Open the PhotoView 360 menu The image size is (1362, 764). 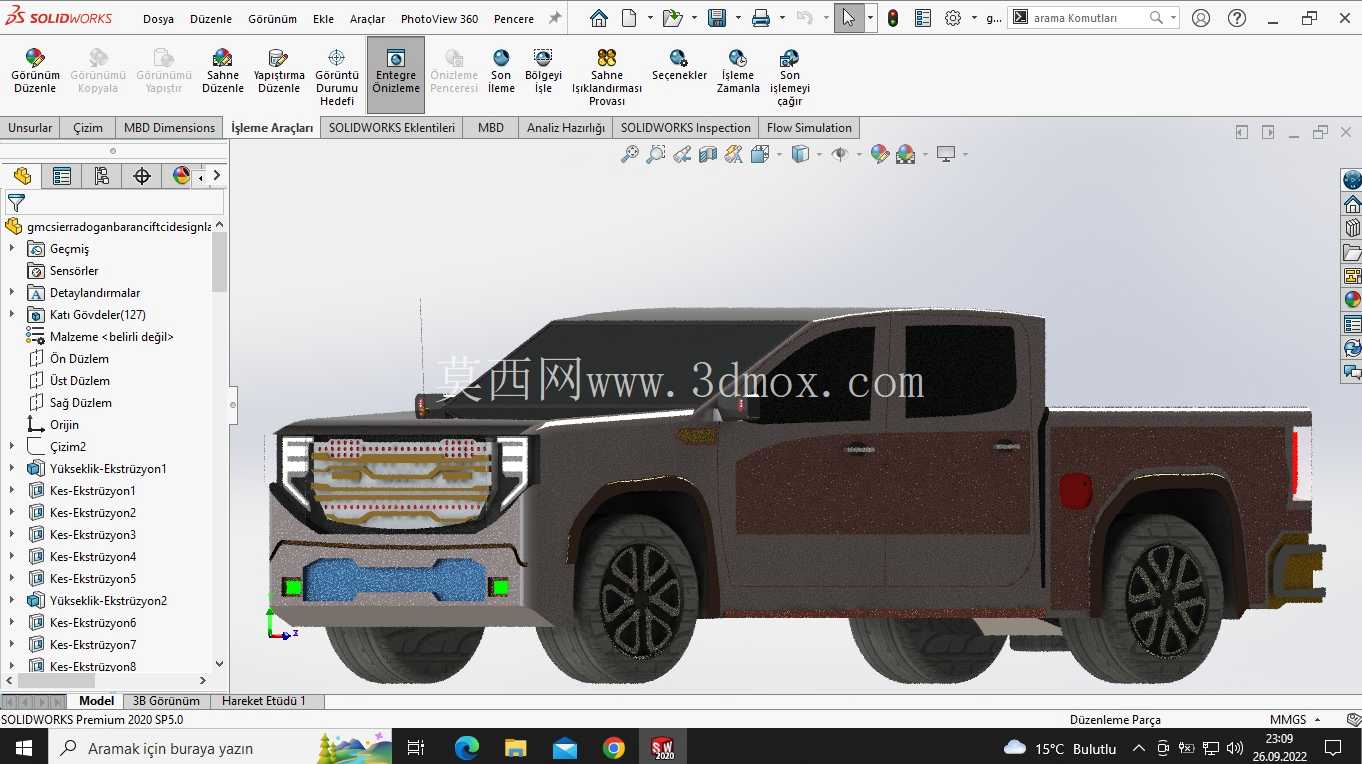pyautogui.click(x=439, y=19)
